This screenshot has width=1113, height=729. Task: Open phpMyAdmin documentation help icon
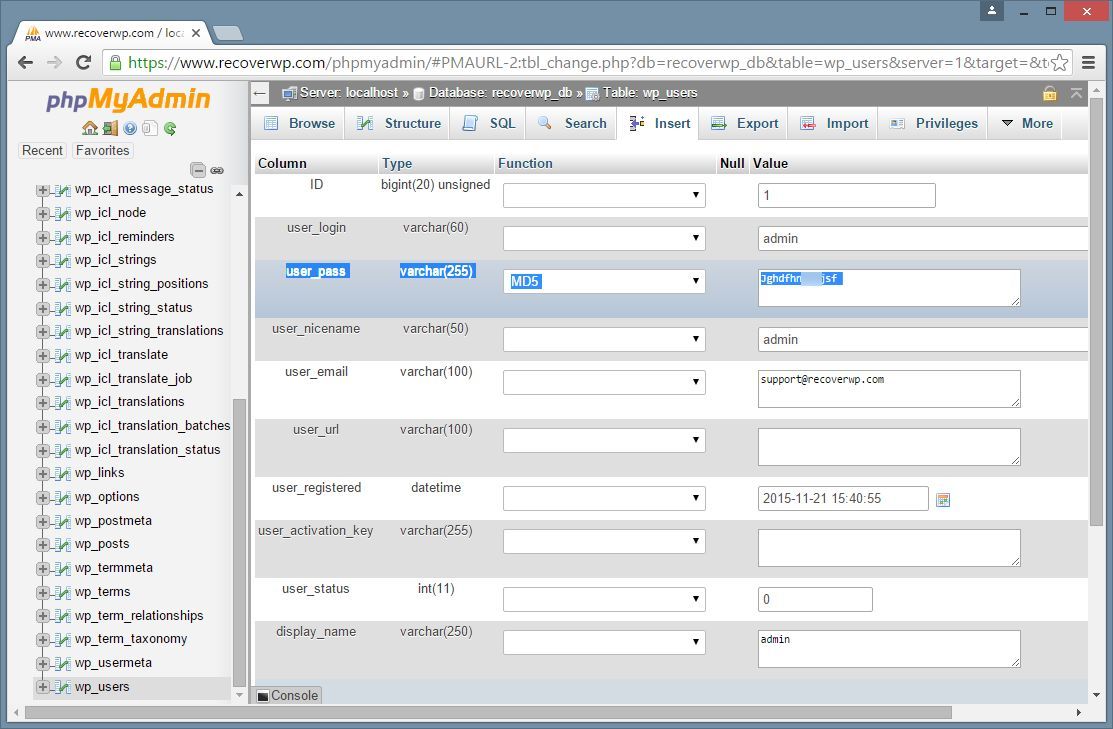pyautogui.click(x=130, y=128)
